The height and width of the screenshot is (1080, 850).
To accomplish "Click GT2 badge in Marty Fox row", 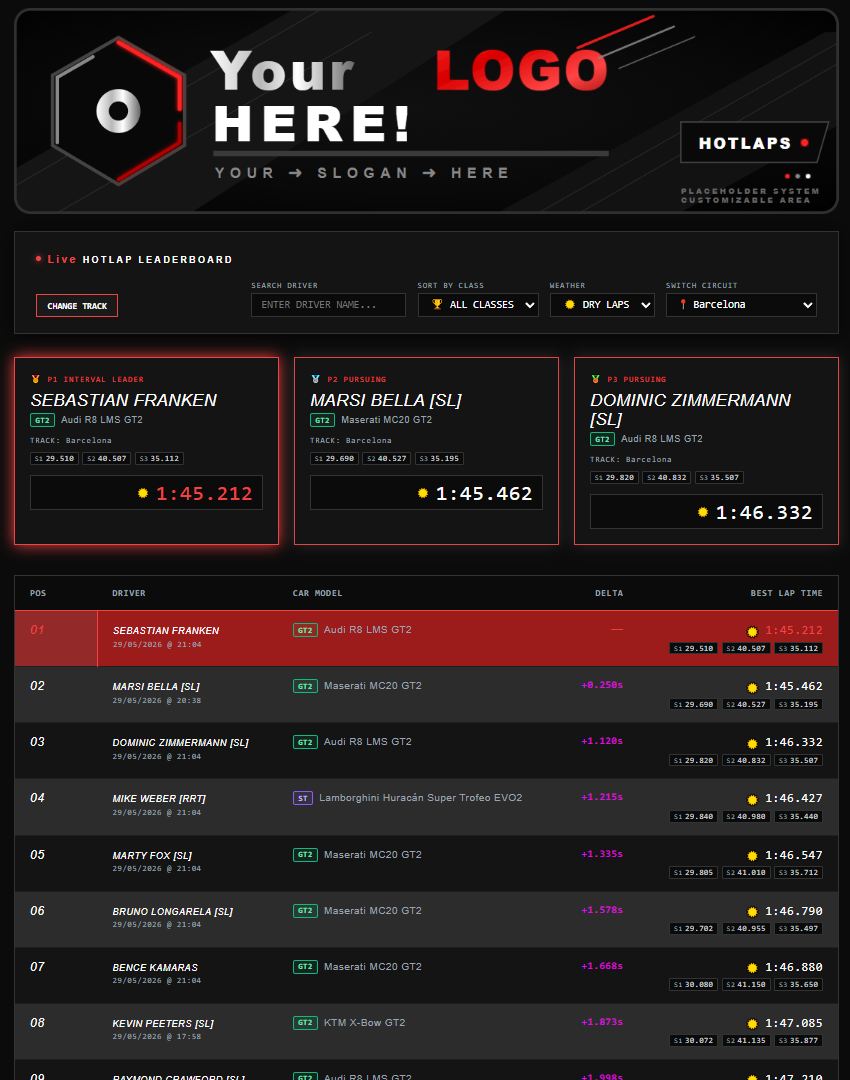I will point(305,855).
